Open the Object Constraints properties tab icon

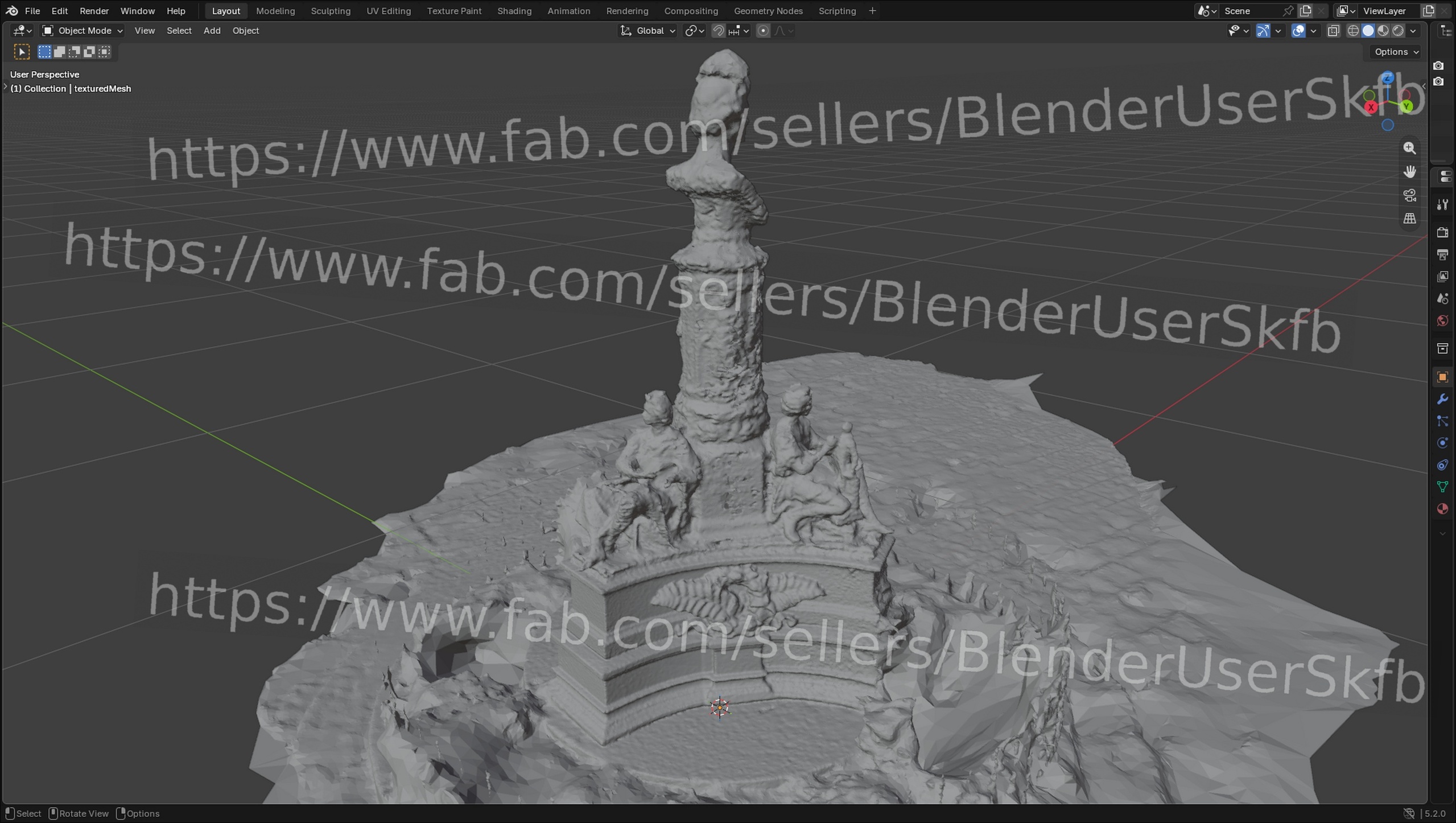coord(1442,466)
